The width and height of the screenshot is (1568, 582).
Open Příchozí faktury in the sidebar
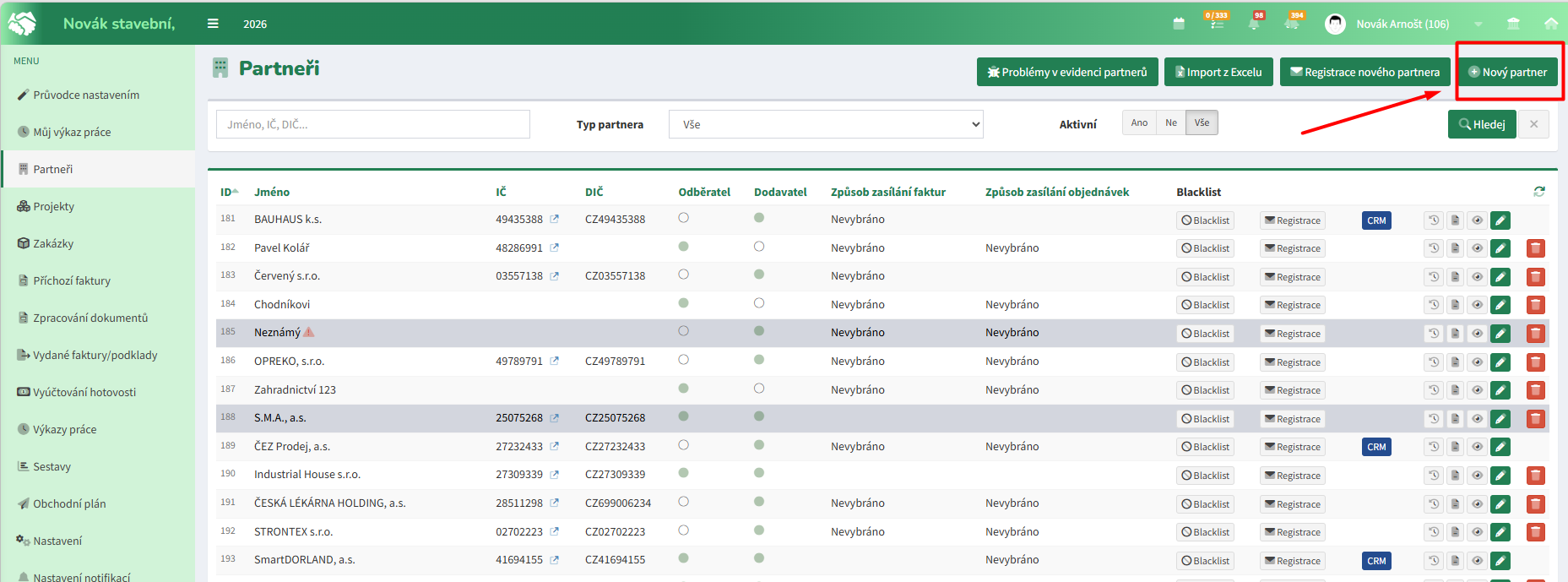tap(72, 280)
